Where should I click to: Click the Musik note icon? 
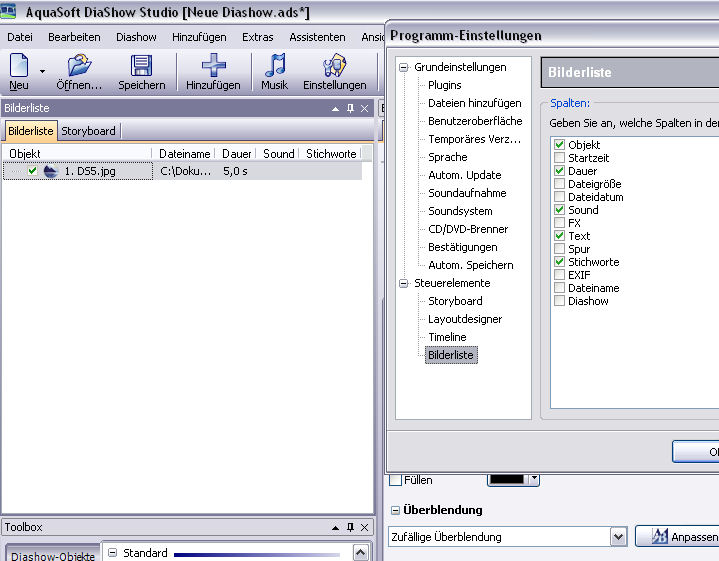pyautogui.click(x=274, y=67)
